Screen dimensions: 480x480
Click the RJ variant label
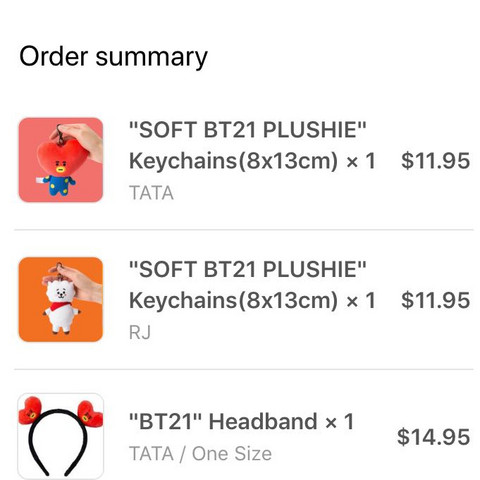[x=140, y=332]
